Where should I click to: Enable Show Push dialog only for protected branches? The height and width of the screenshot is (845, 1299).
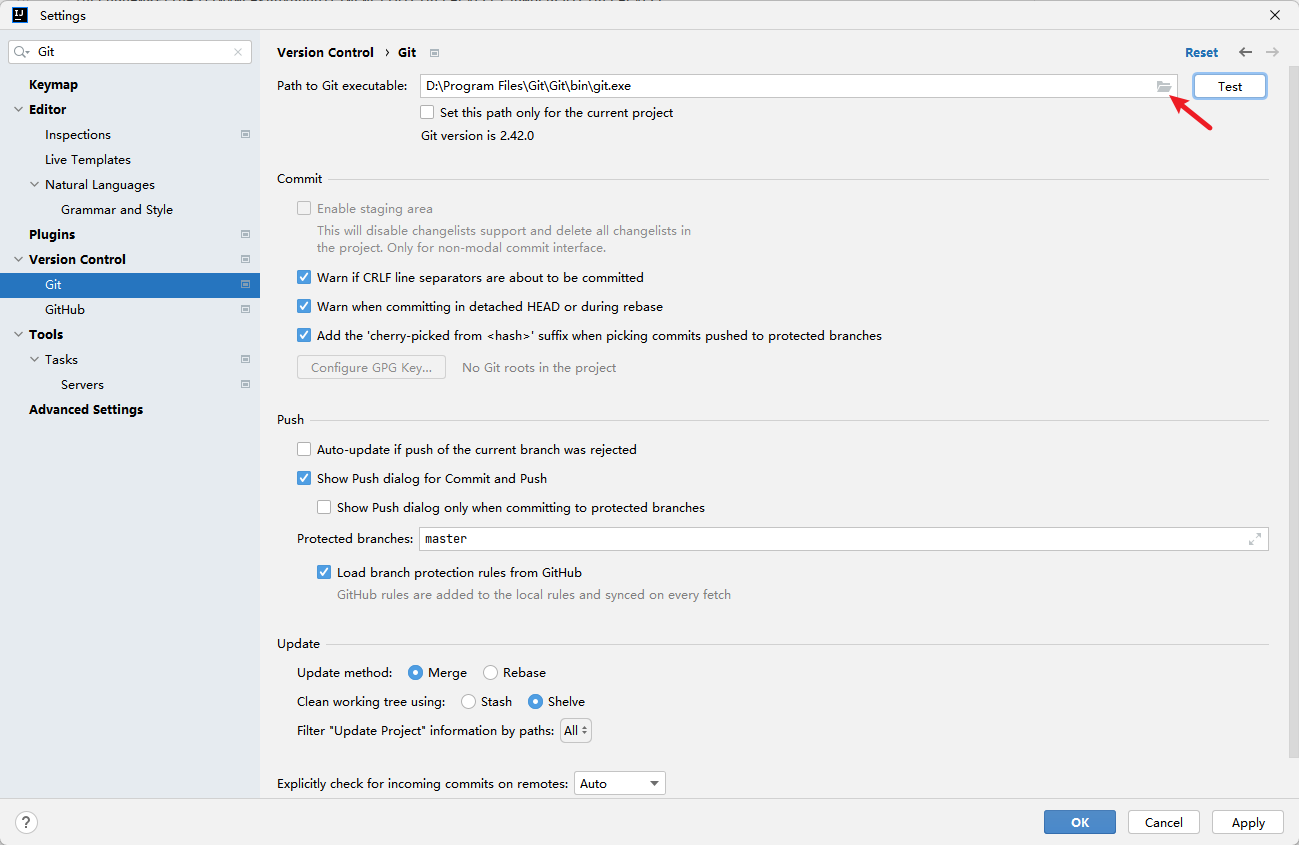tap(324, 508)
